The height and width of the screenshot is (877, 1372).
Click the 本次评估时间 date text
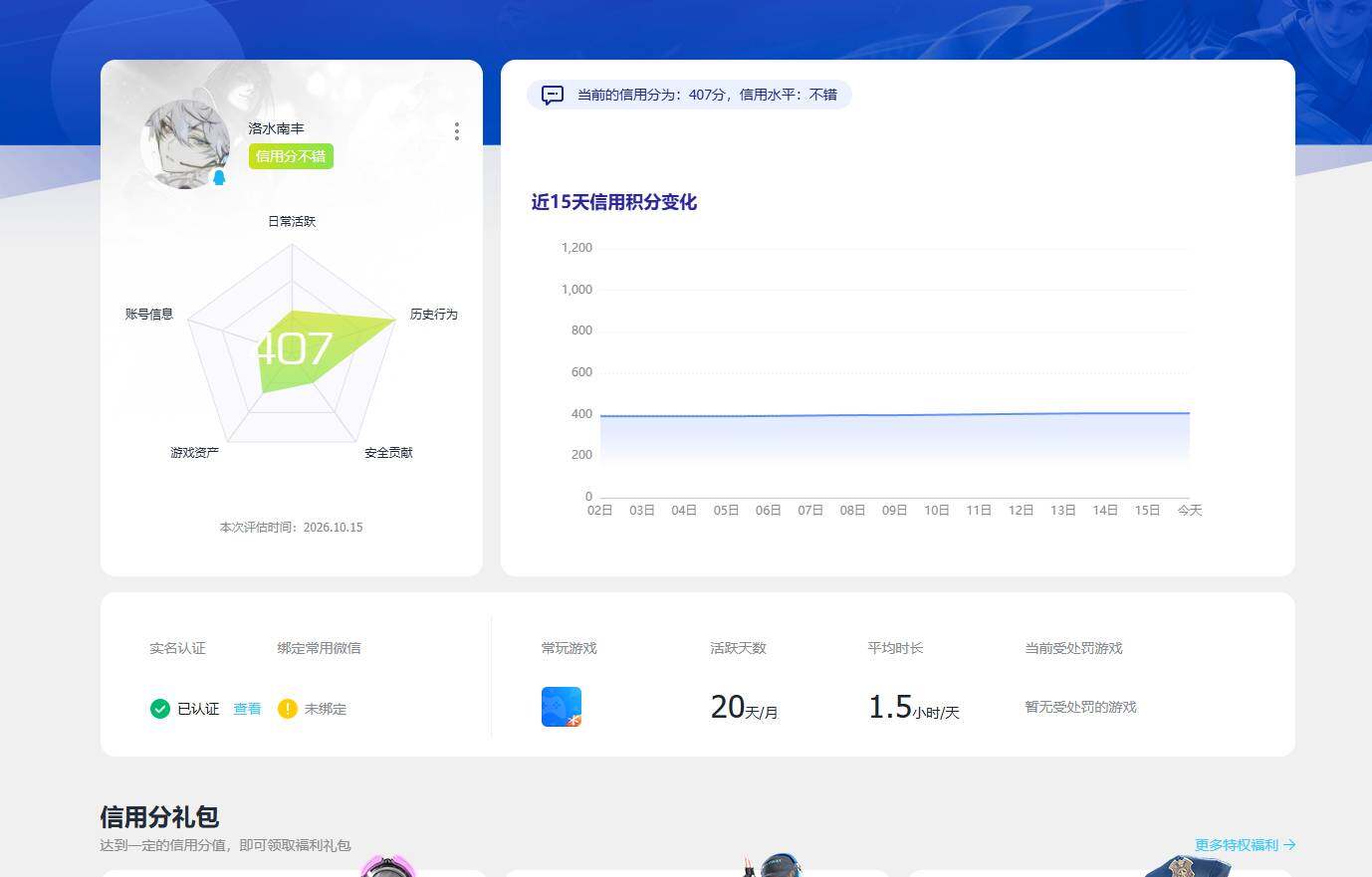coord(291,528)
